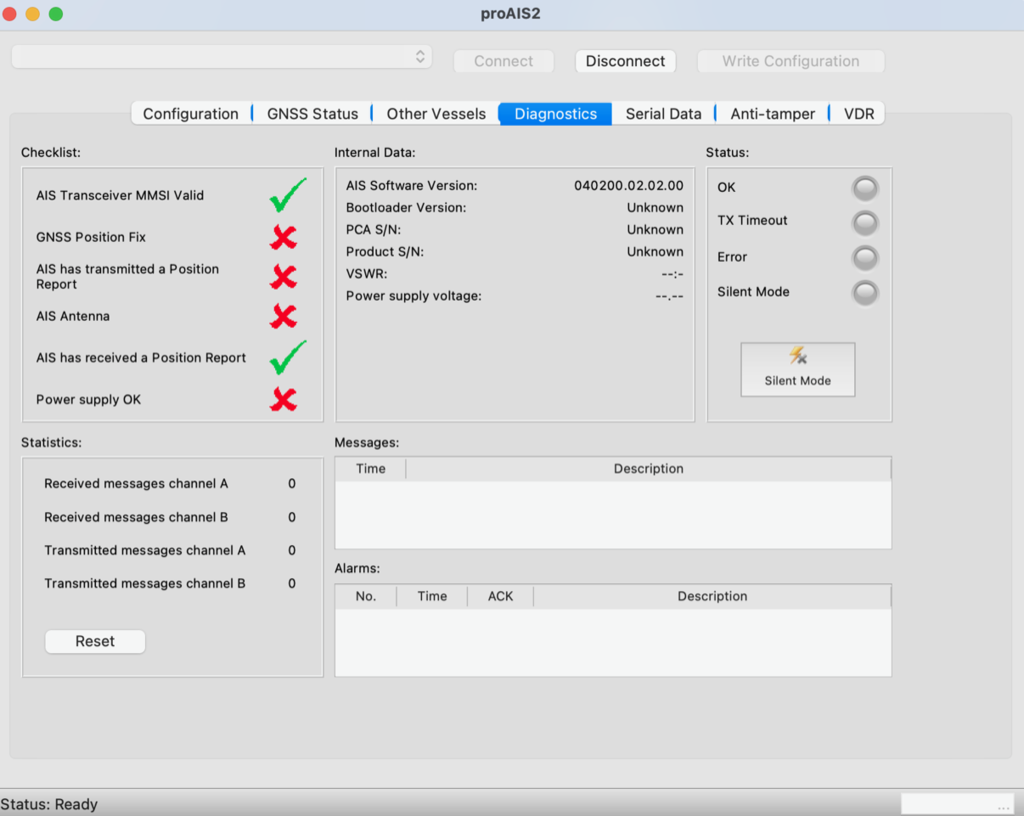Image resolution: width=1024 pixels, height=816 pixels.
Task: Go to the Other Vessels tab
Action: click(x=436, y=114)
